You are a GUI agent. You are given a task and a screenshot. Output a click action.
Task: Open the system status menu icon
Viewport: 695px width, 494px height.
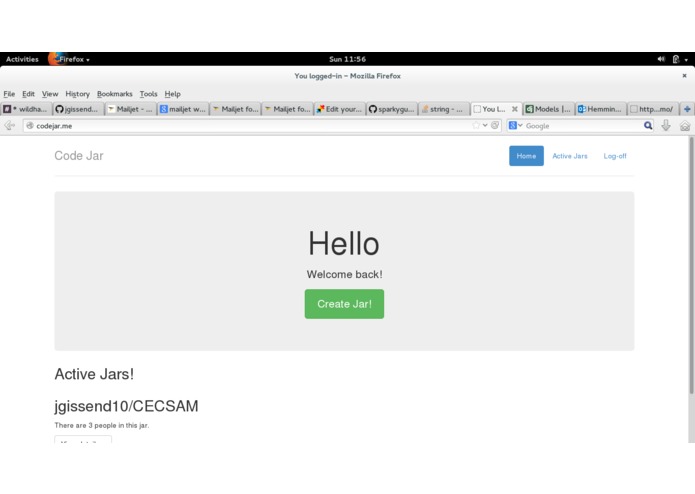(x=676, y=59)
